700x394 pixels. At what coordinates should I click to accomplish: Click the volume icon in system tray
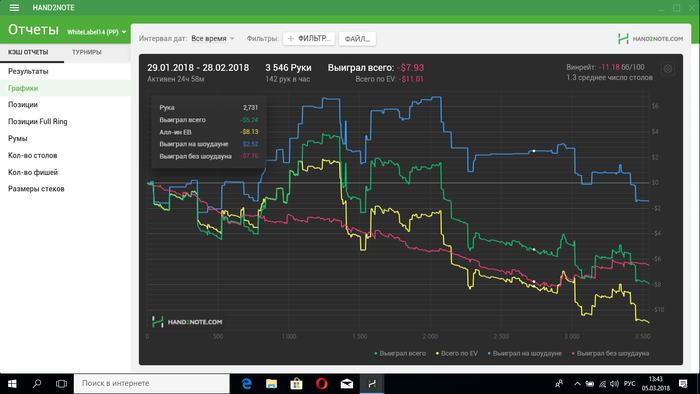coord(614,384)
